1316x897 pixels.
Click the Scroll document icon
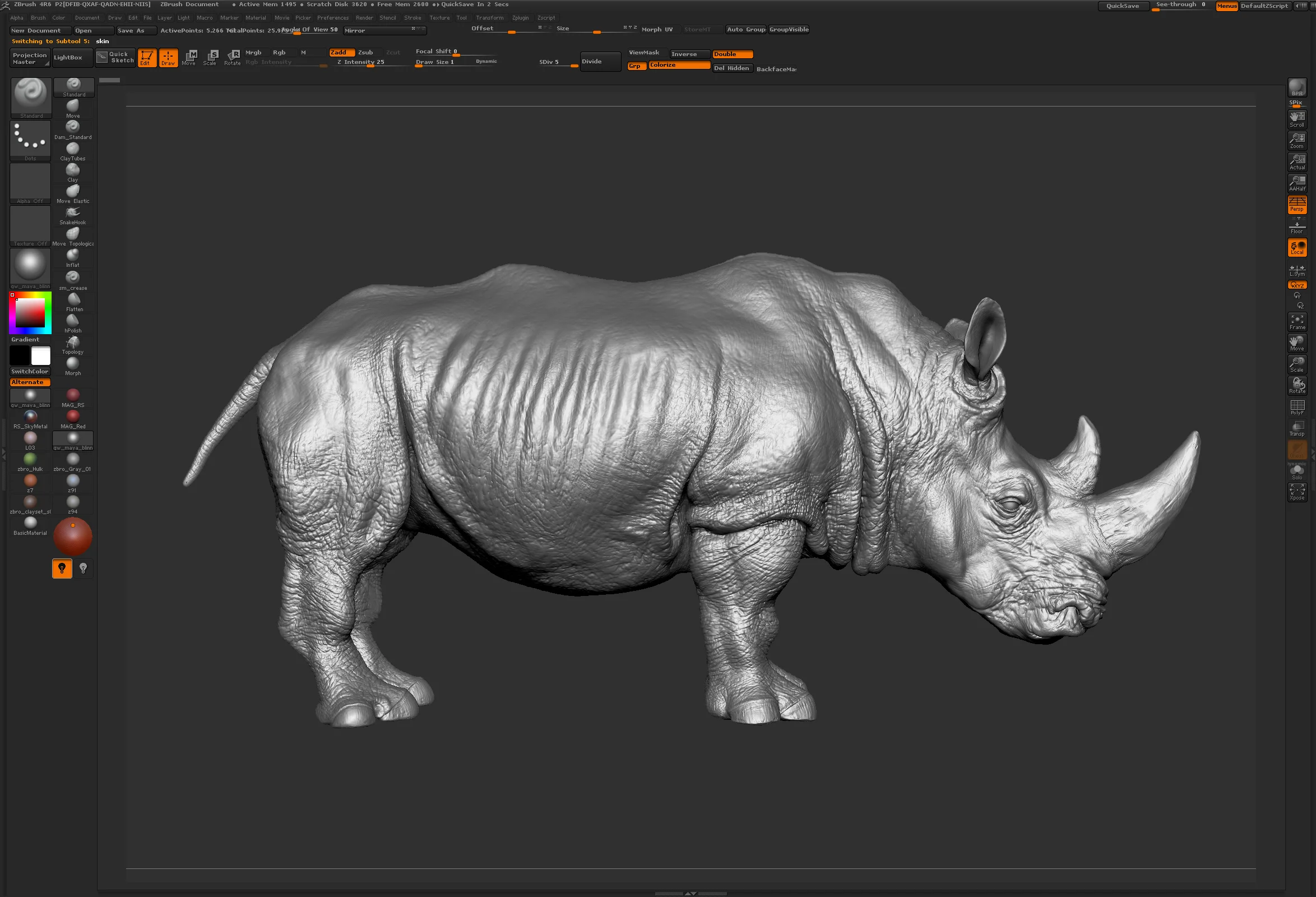point(1297,119)
